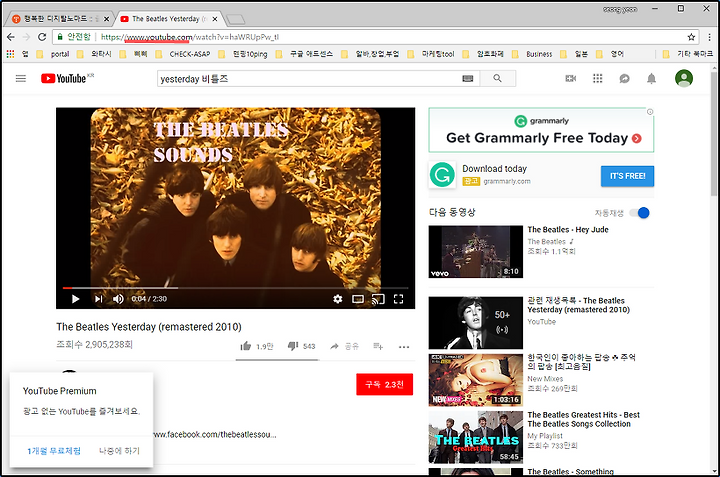Open player settings gear
The image size is (720, 477).
pos(338,299)
